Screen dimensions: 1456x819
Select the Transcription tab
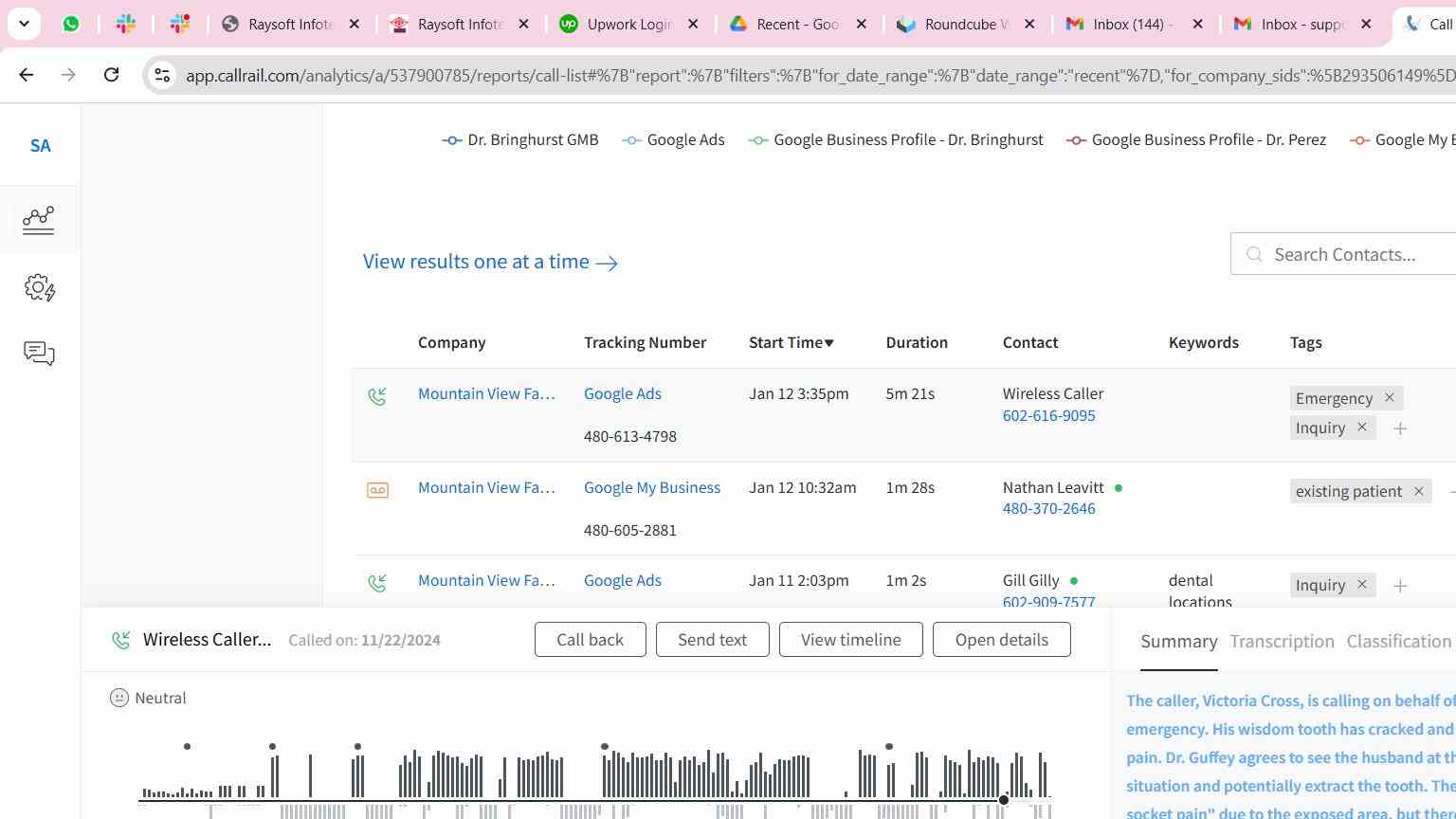coord(1283,642)
